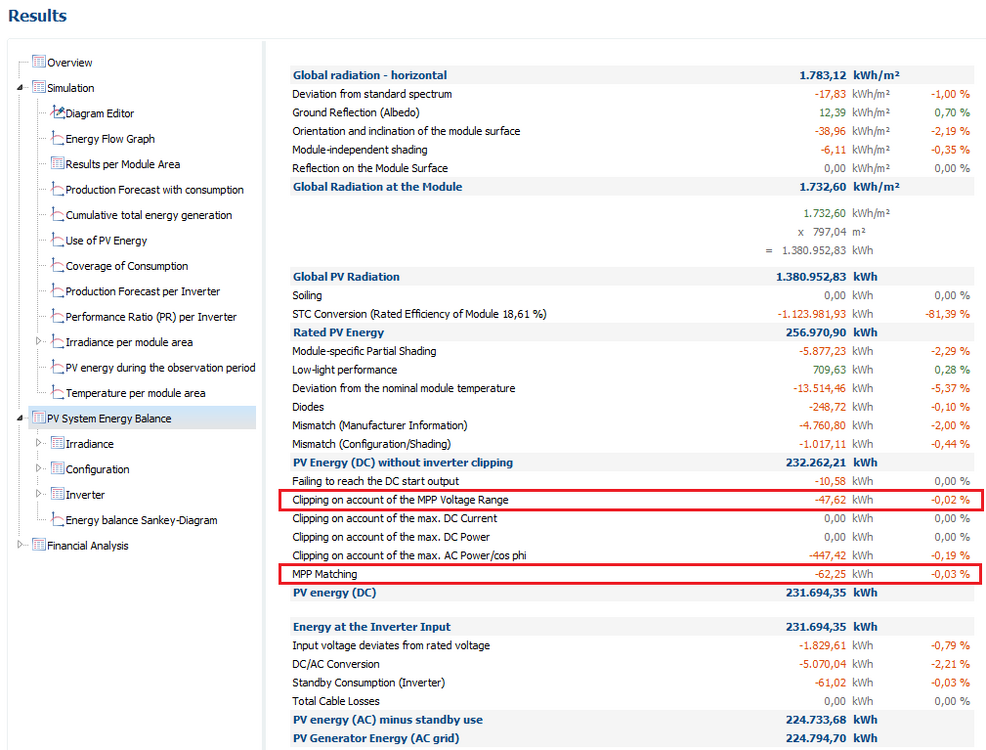Click the PV Generator Energy (AC grid) heading
The image size is (986, 750).
[376, 738]
